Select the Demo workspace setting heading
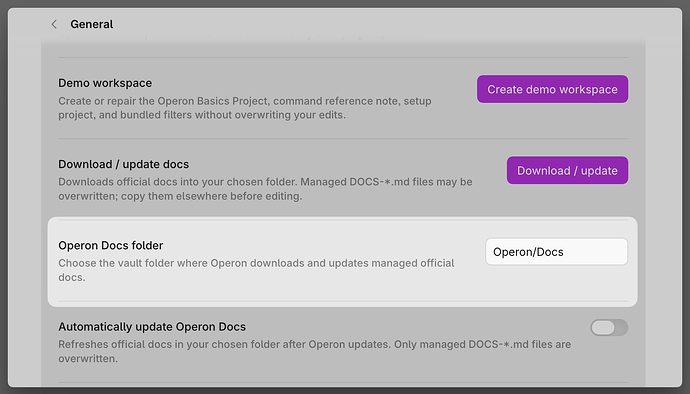The image size is (690, 394). [x=105, y=83]
